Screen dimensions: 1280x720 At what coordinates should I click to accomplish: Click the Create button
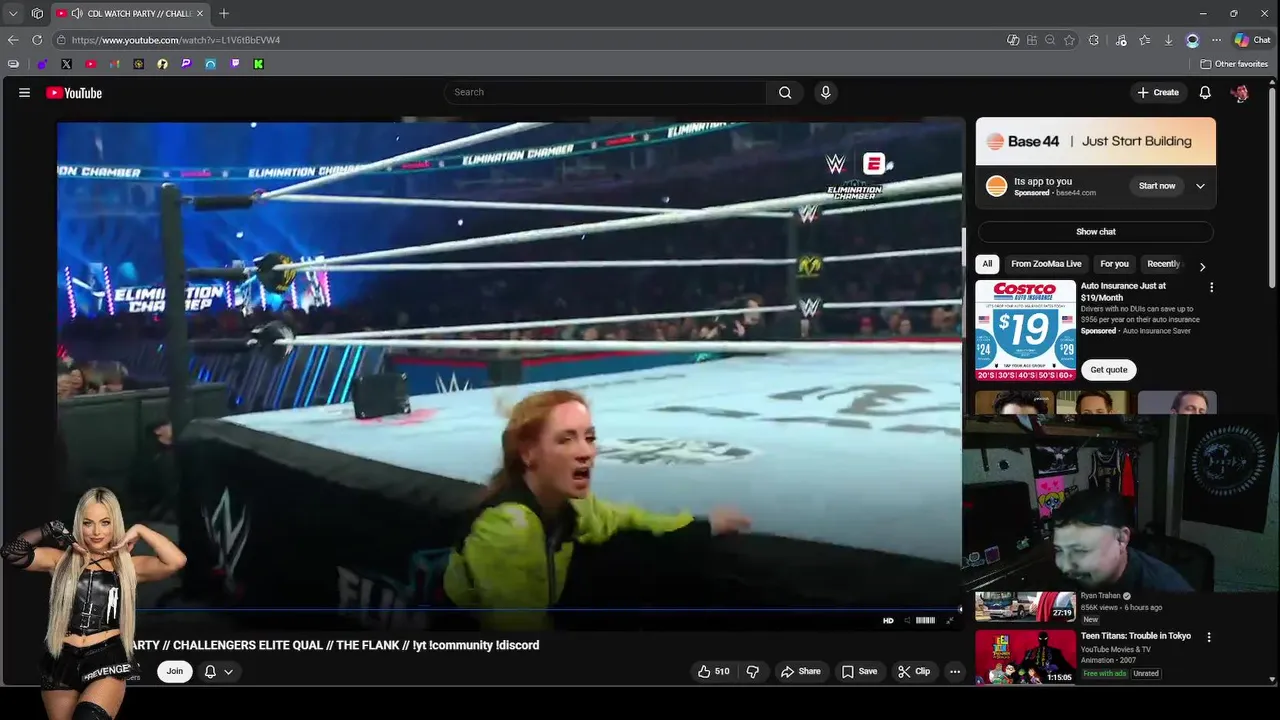[x=1158, y=92]
